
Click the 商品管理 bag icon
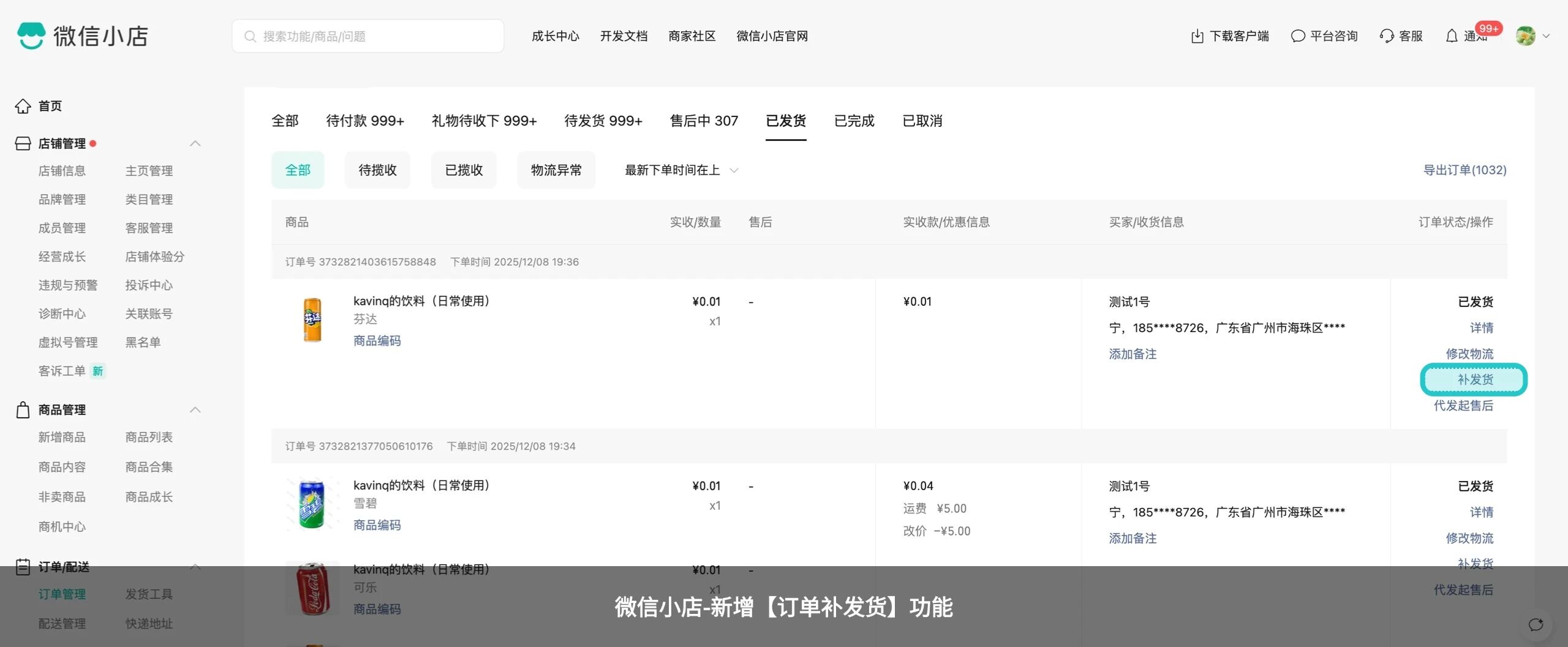click(x=23, y=410)
